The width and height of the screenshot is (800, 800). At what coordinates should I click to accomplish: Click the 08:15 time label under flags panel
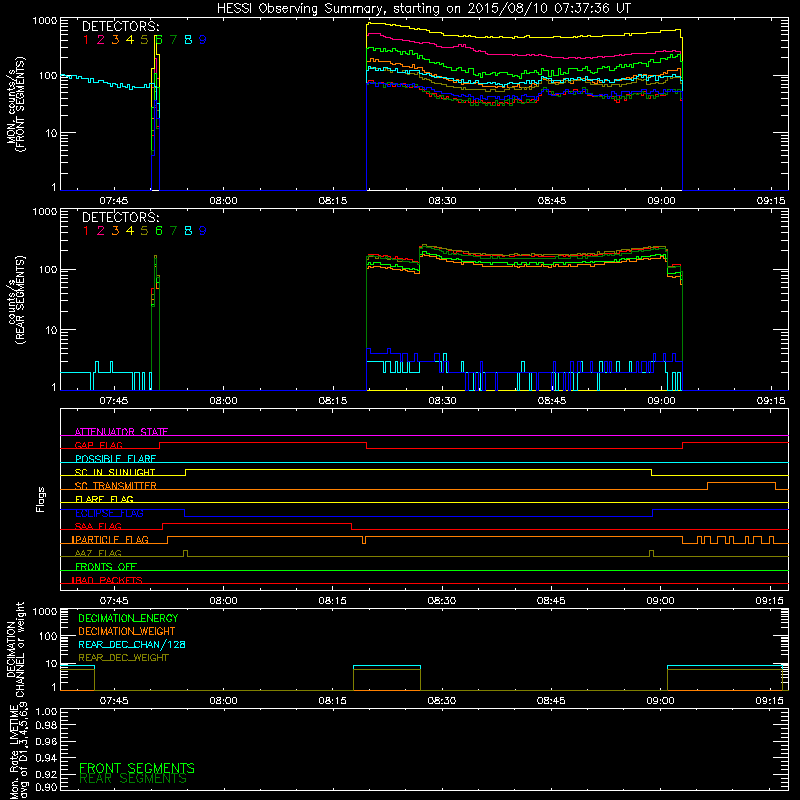click(333, 601)
